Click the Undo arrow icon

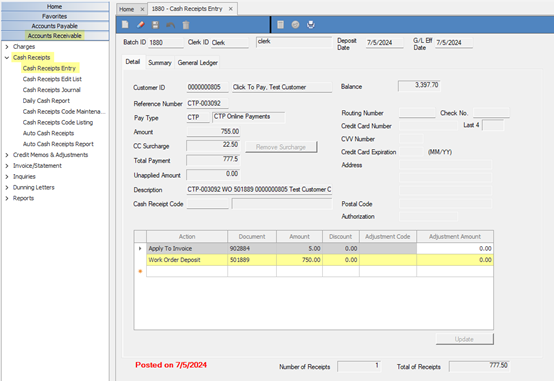point(171,25)
